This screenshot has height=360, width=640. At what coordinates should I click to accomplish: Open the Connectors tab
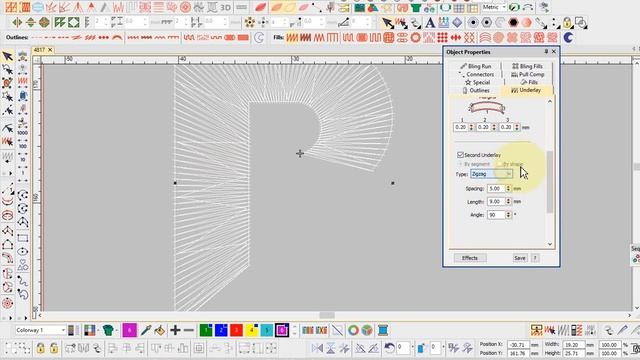pos(476,74)
